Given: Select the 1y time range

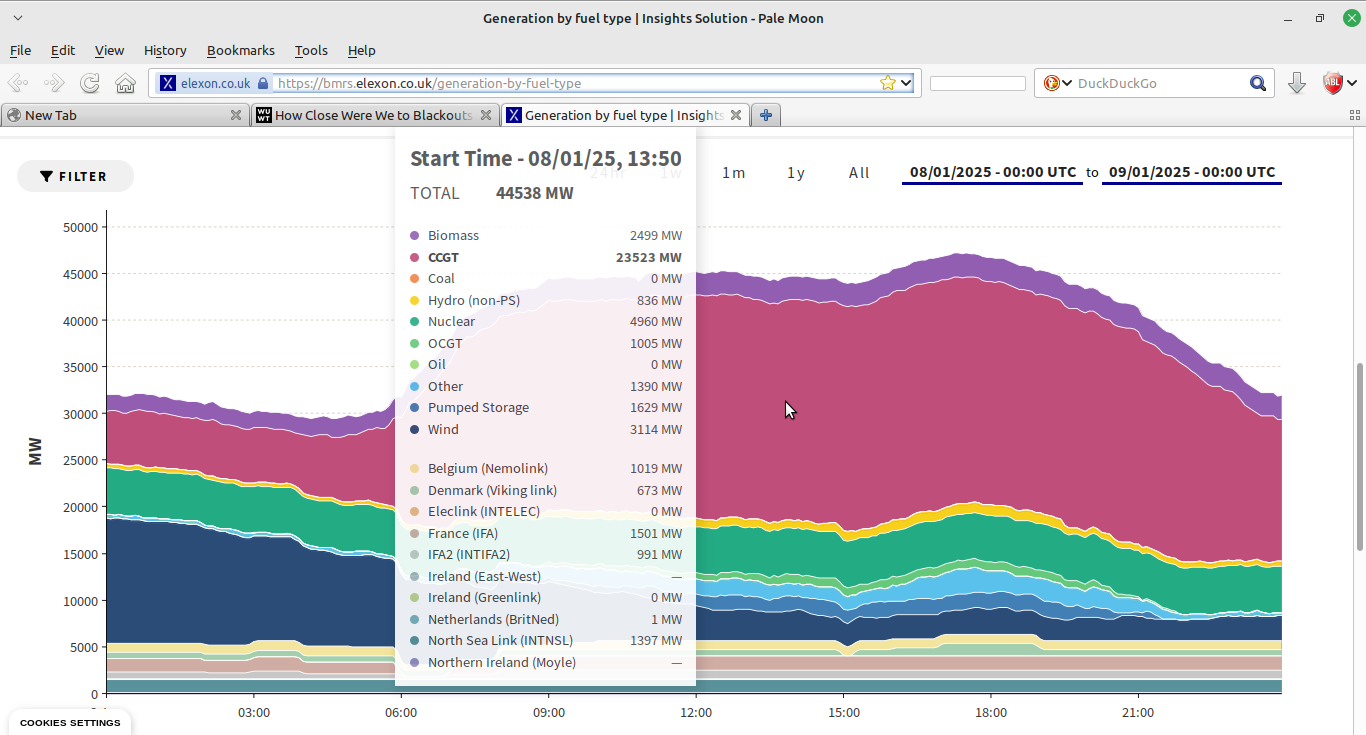Looking at the screenshot, I should (796, 173).
